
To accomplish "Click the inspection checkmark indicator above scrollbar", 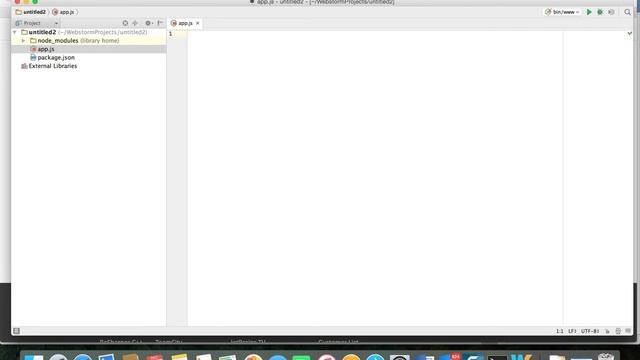I will [x=629, y=33].
